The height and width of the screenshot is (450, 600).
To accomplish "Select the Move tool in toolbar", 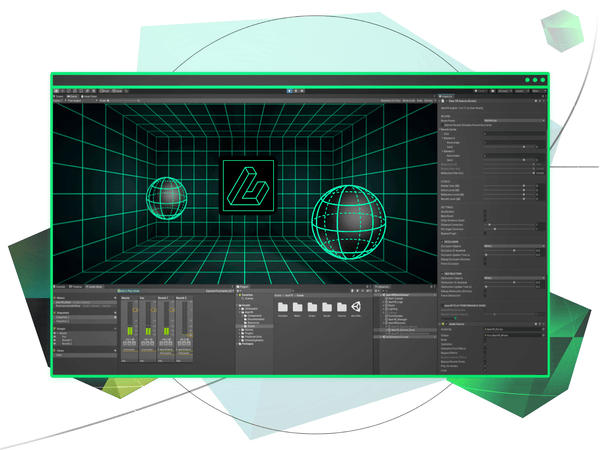I will click(63, 91).
